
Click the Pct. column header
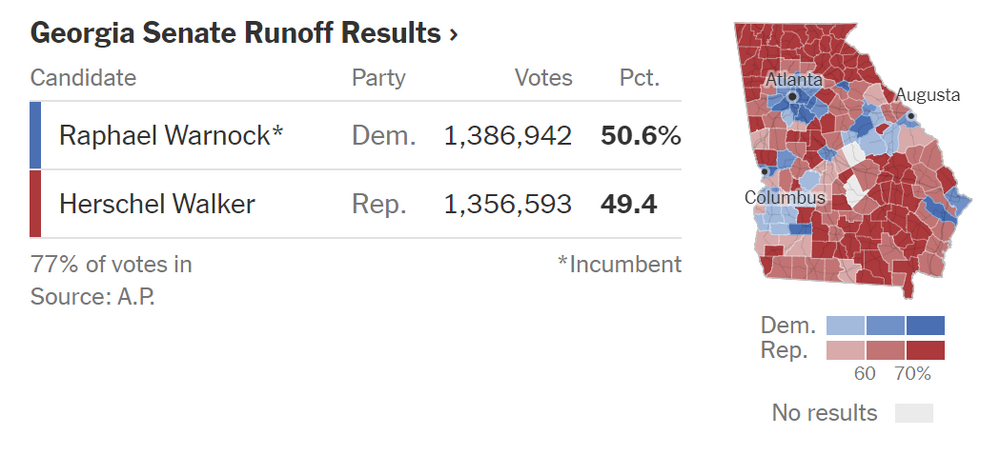coord(639,78)
